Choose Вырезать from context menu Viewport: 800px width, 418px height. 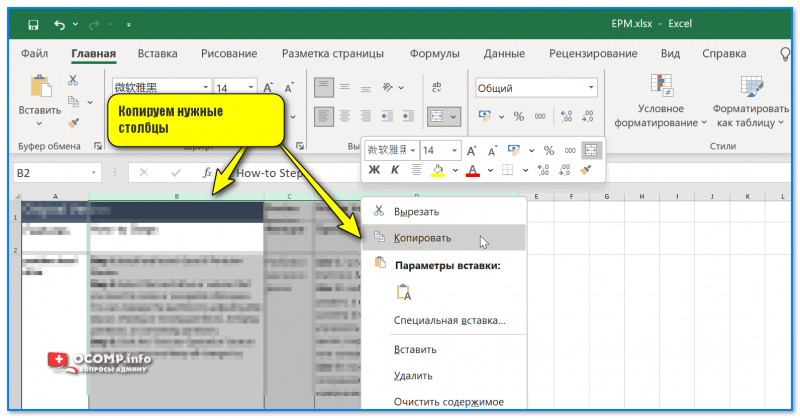(444, 212)
